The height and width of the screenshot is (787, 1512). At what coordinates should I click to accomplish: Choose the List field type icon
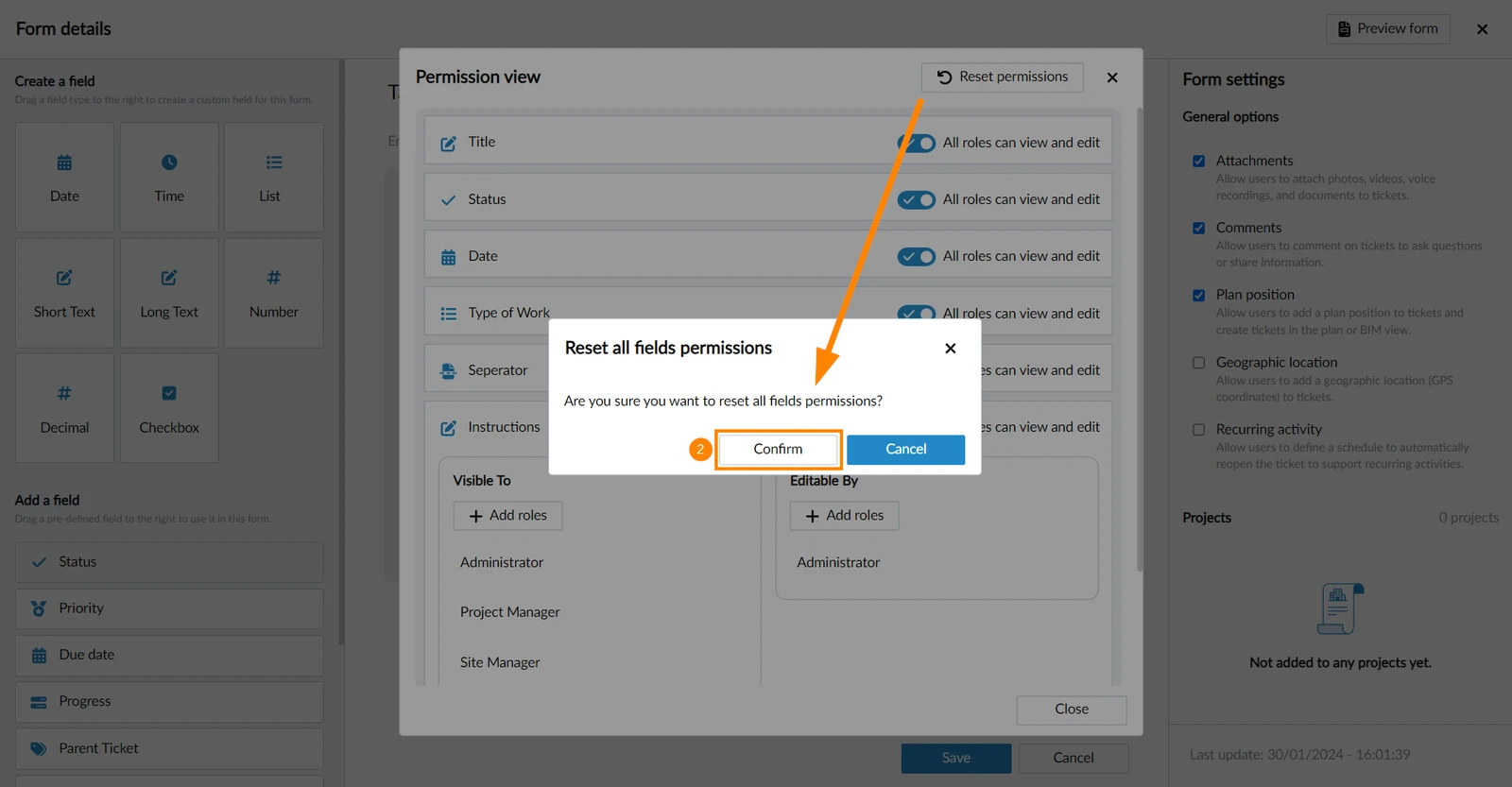coord(274,163)
